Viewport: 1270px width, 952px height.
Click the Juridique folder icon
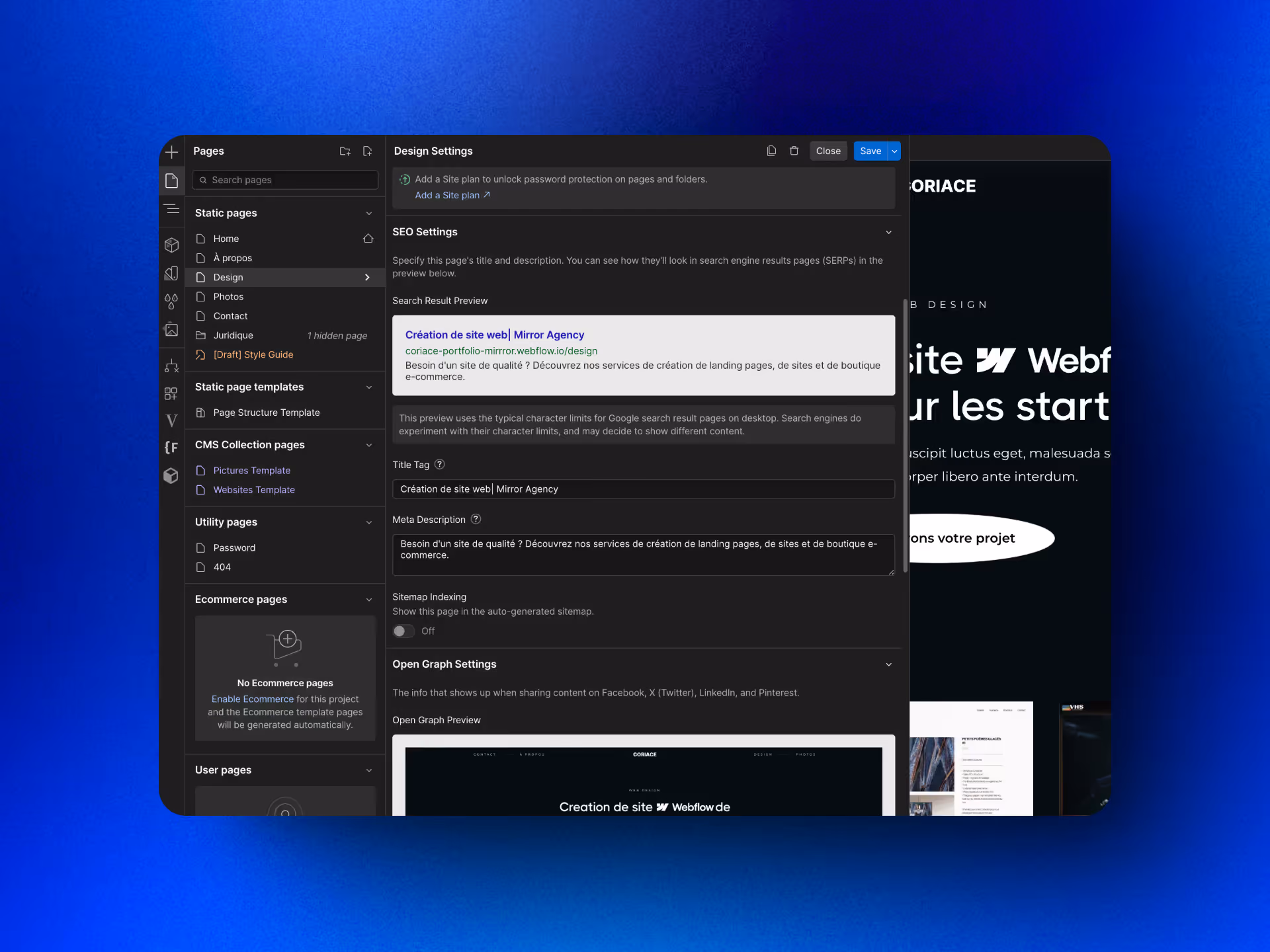[x=201, y=335]
